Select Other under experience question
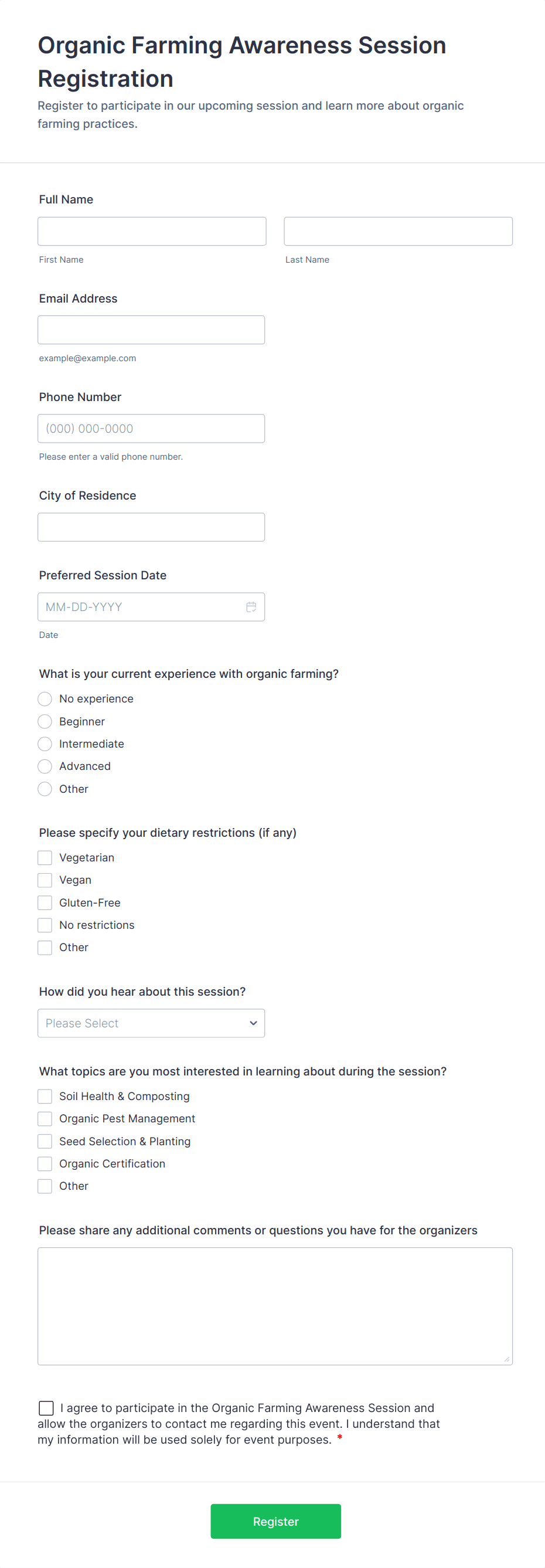The image size is (545, 1568). [x=45, y=788]
